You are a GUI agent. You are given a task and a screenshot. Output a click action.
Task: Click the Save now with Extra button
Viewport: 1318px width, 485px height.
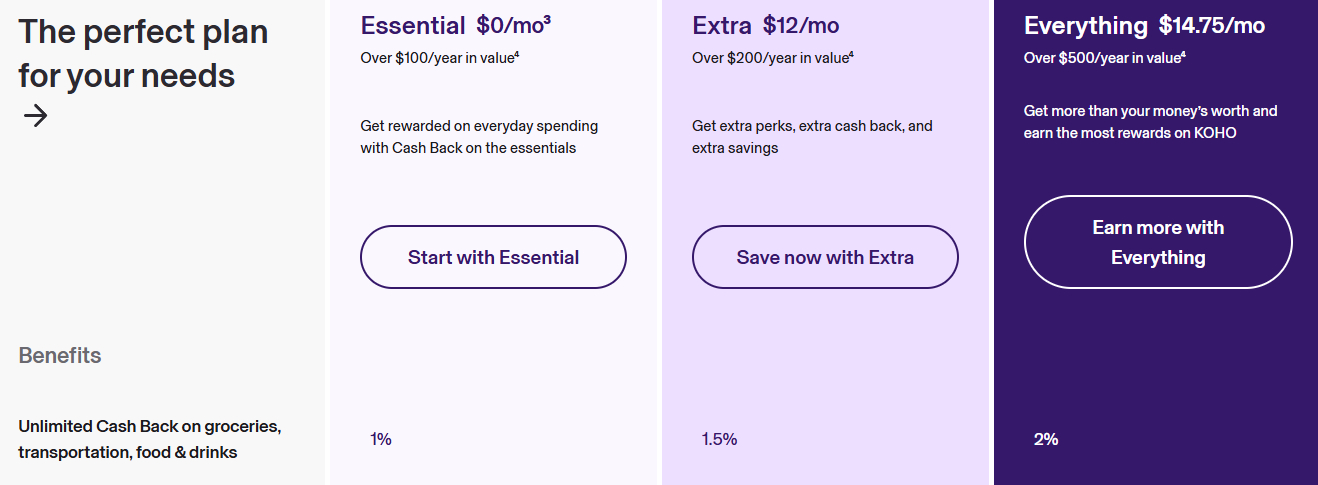[x=825, y=257]
